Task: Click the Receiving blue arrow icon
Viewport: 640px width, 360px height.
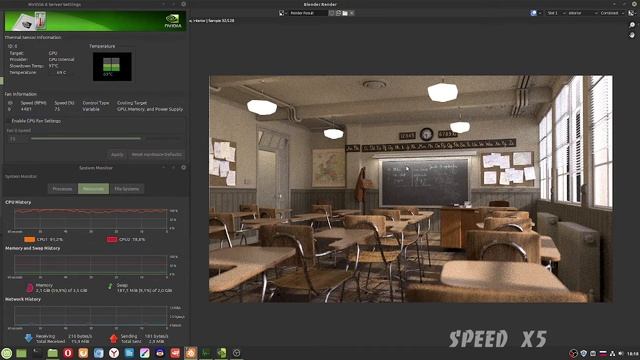Action: point(28,338)
